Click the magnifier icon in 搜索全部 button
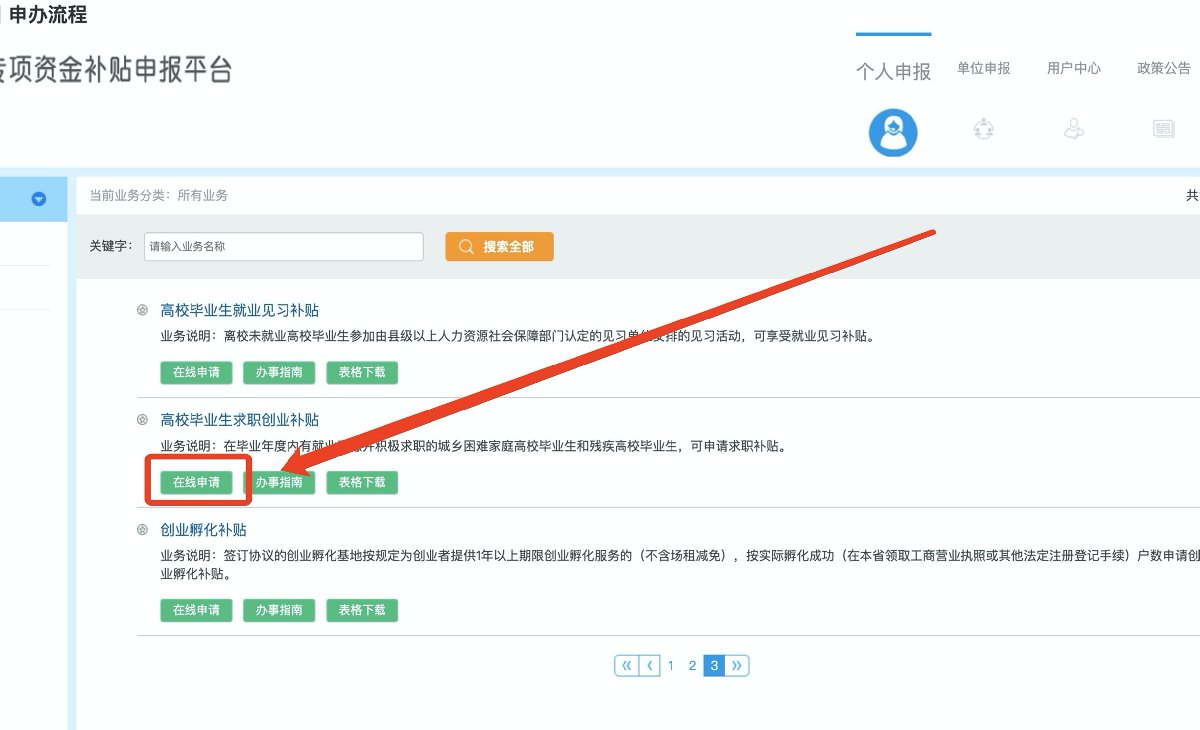1200x730 pixels. (x=466, y=247)
